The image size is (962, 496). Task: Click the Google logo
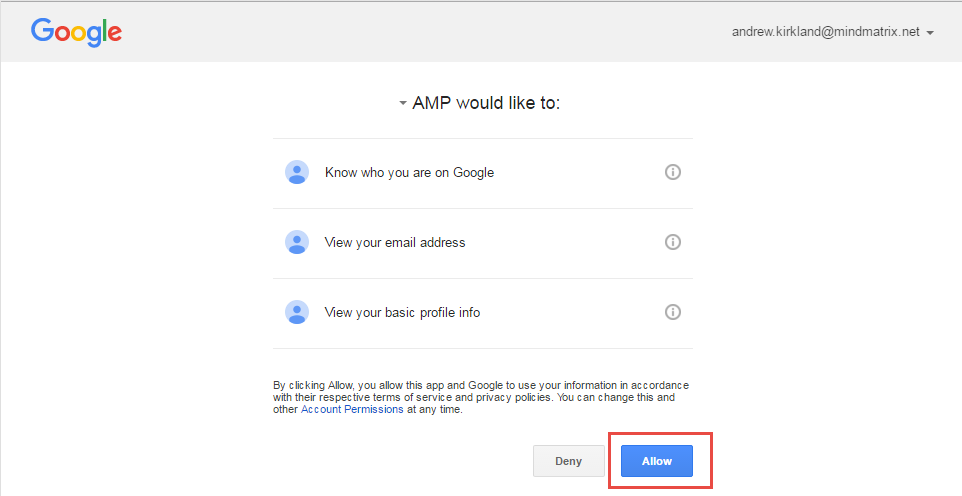click(x=76, y=32)
